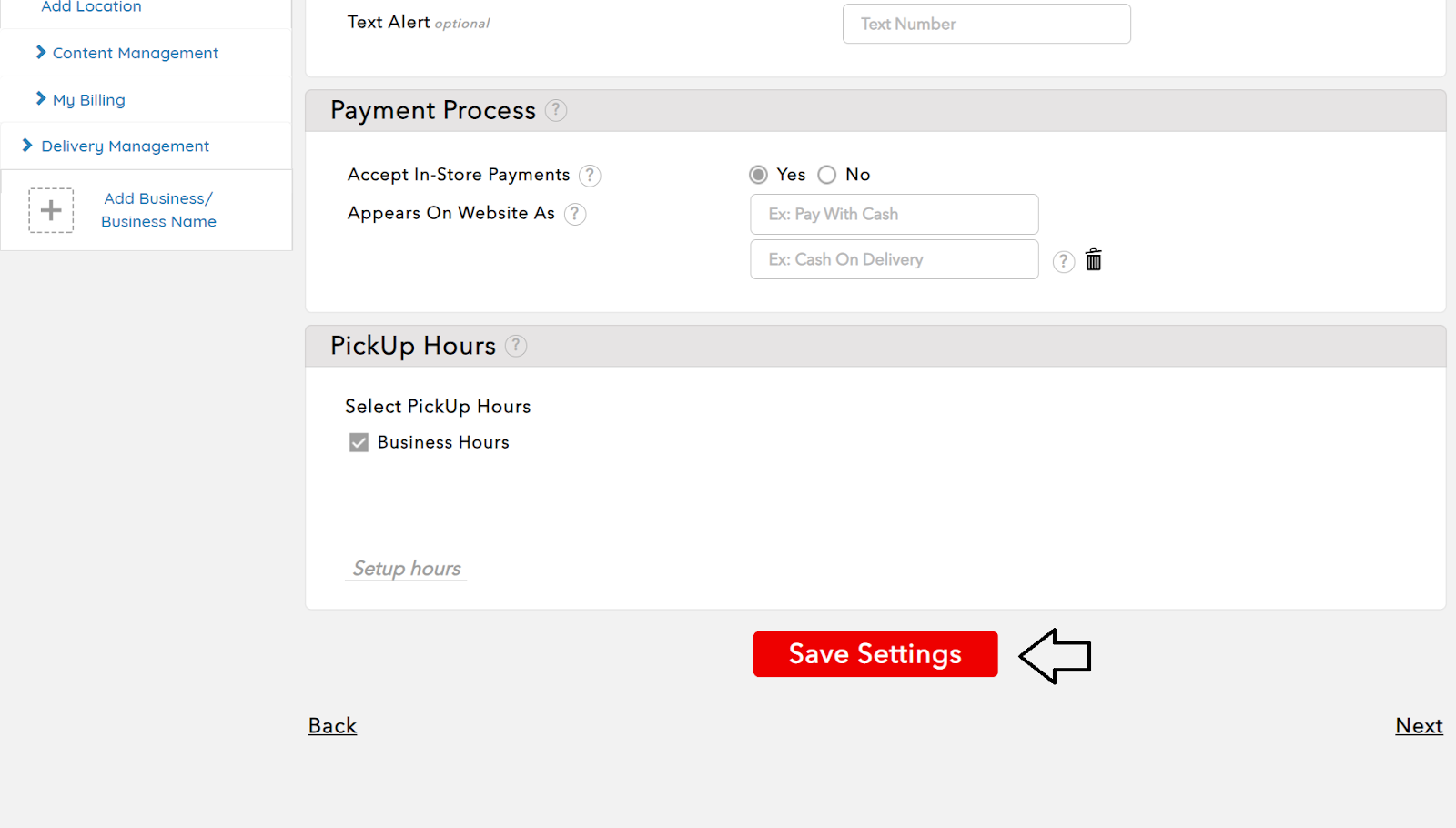Click the help icon beside PickUp Hours
Screen dimensions: 1456x828
516,346
